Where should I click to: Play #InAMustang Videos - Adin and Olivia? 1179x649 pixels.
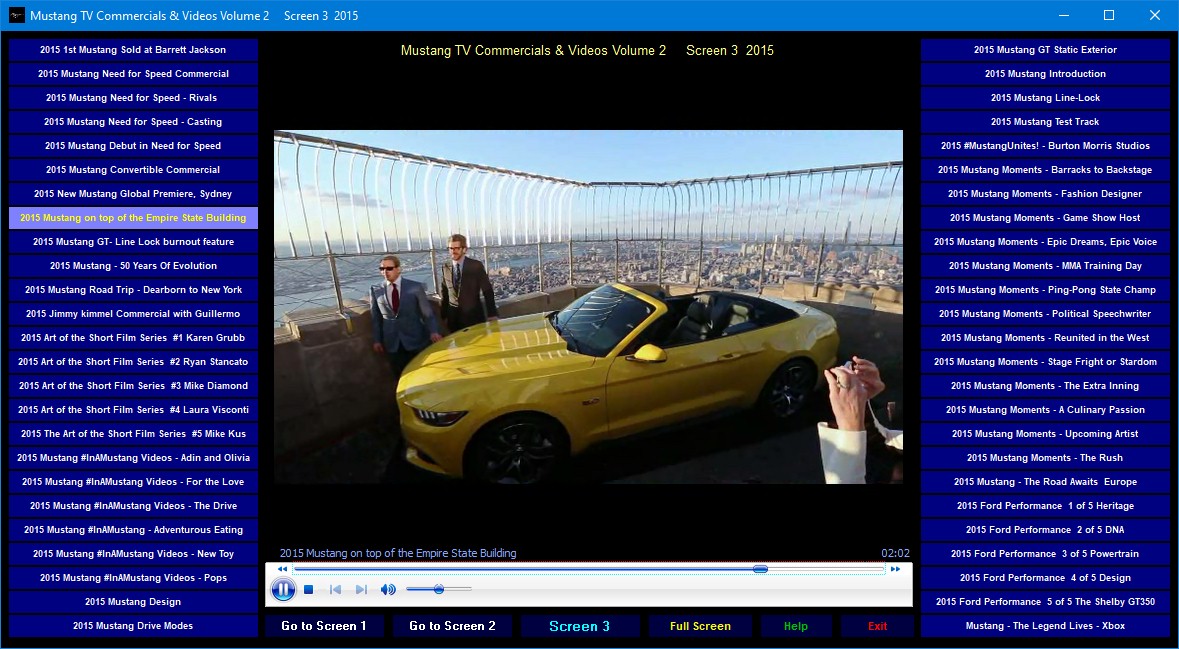(133, 458)
